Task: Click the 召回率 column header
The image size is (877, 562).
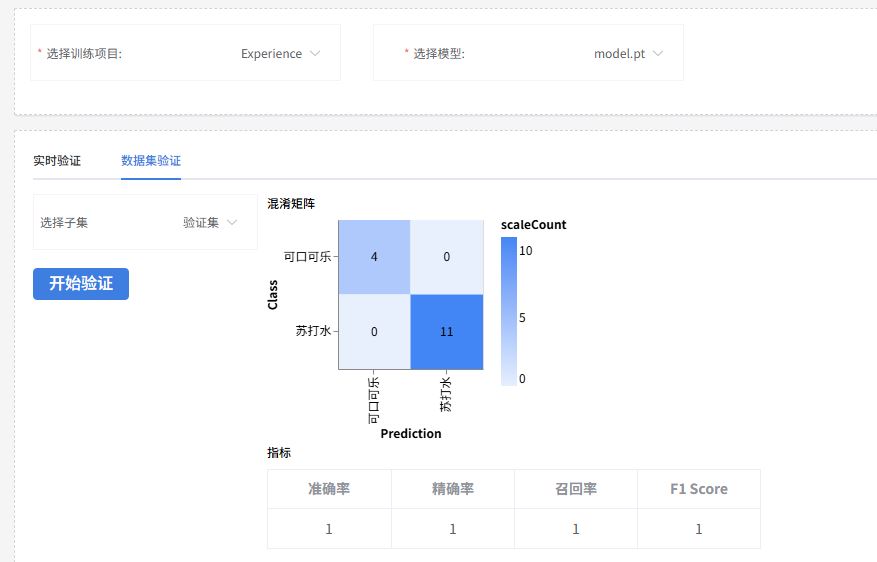Action: [576, 489]
